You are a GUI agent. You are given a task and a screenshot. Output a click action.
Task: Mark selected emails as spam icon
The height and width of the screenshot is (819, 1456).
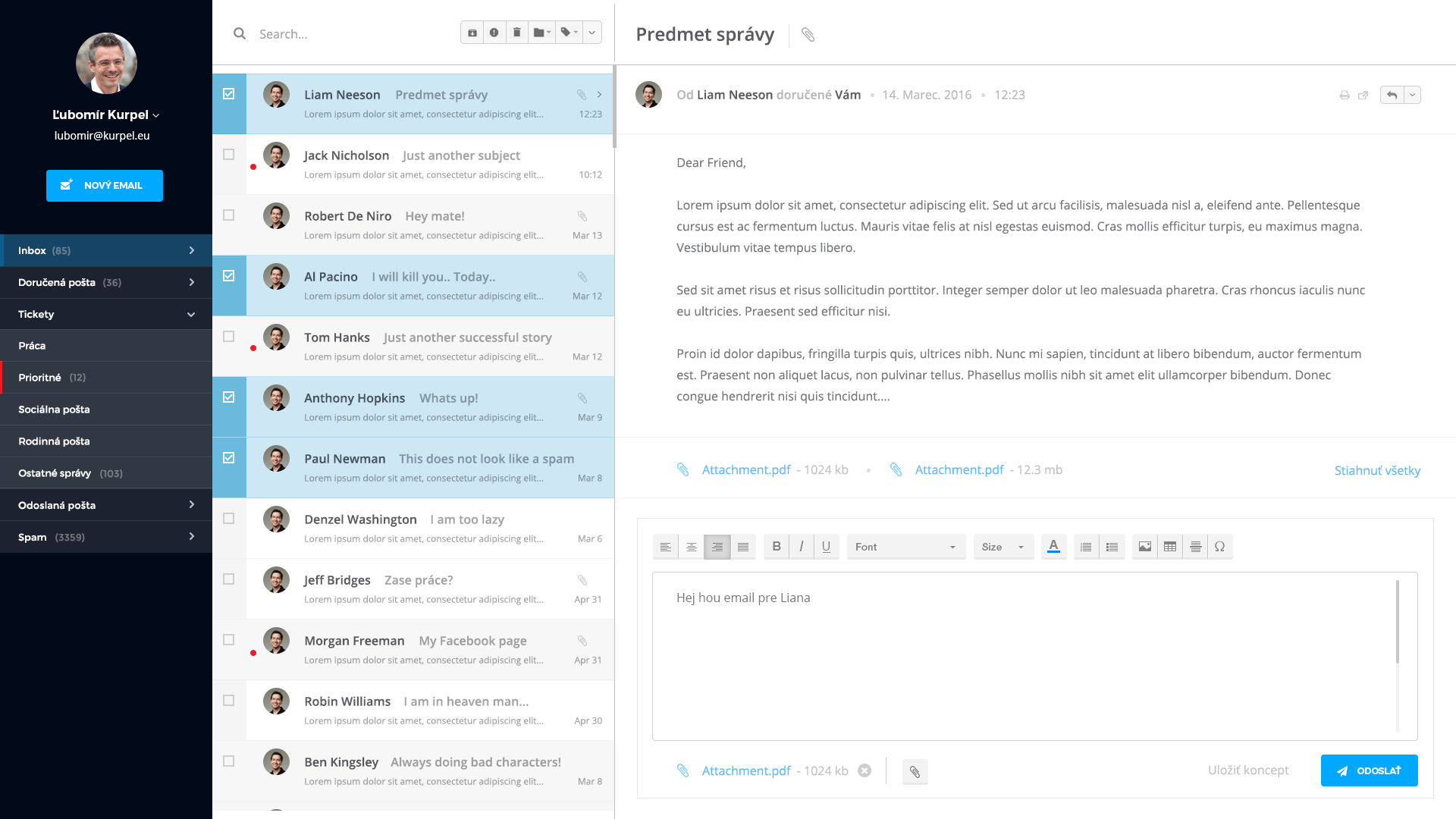click(494, 33)
